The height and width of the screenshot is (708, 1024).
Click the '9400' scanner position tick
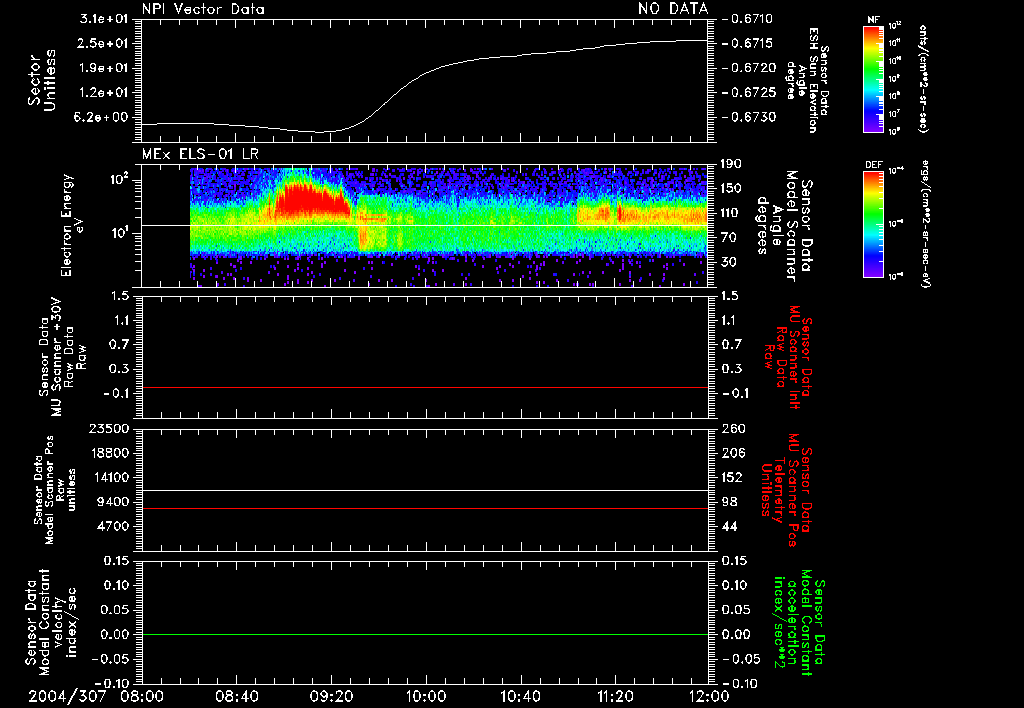click(x=112, y=502)
